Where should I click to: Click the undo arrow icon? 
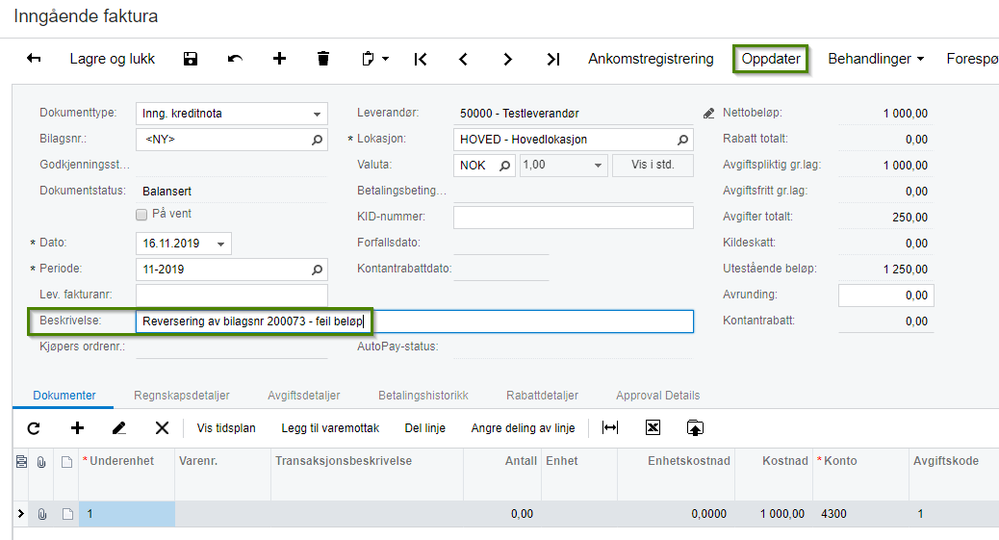(x=235, y=59)
